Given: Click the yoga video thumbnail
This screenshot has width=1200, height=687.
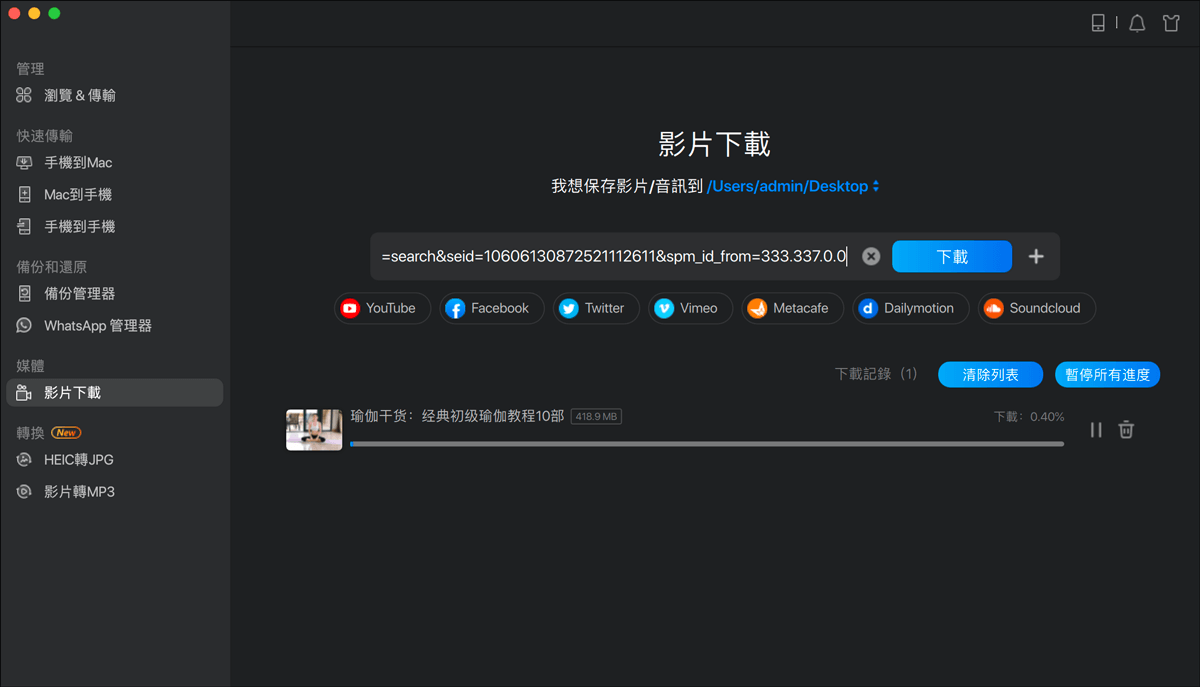Looking at the screenshot, I should pos(314,429).
